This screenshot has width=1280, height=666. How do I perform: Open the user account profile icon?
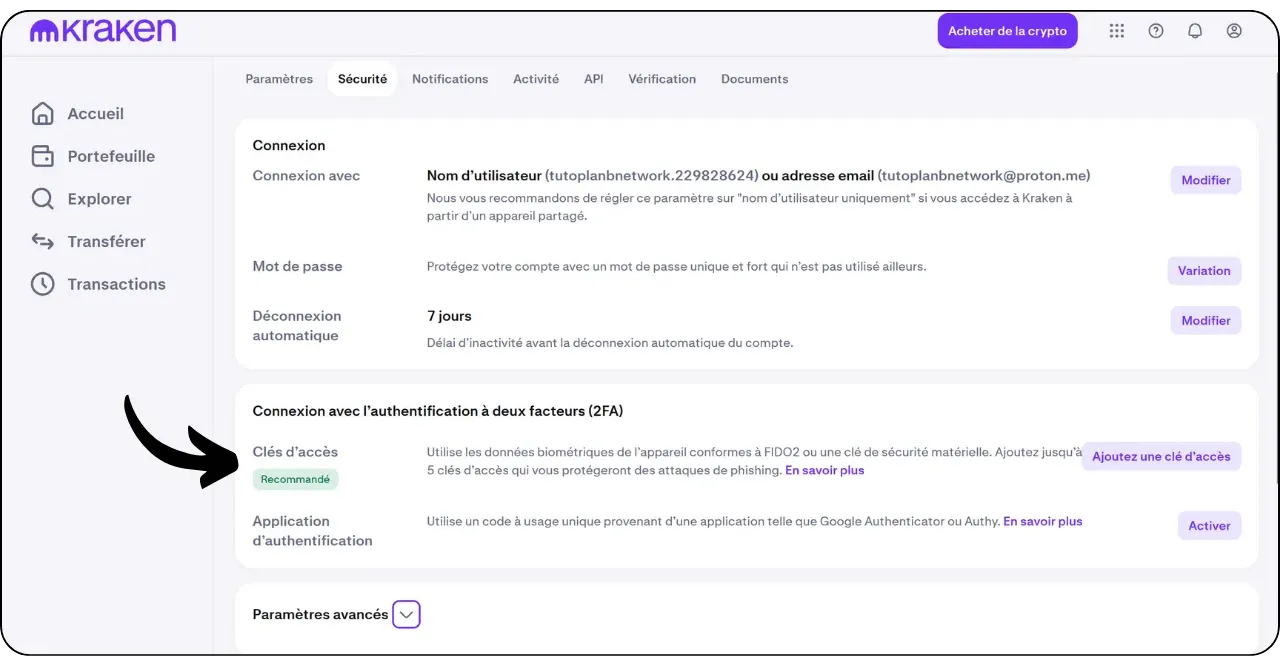click(x=1234, y=31)
